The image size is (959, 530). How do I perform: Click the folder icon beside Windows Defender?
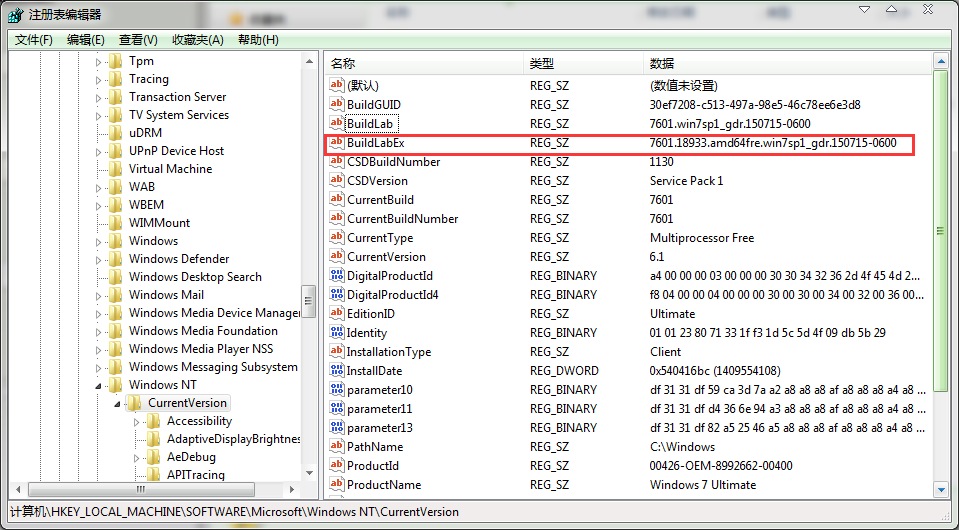tap(116, 259)
